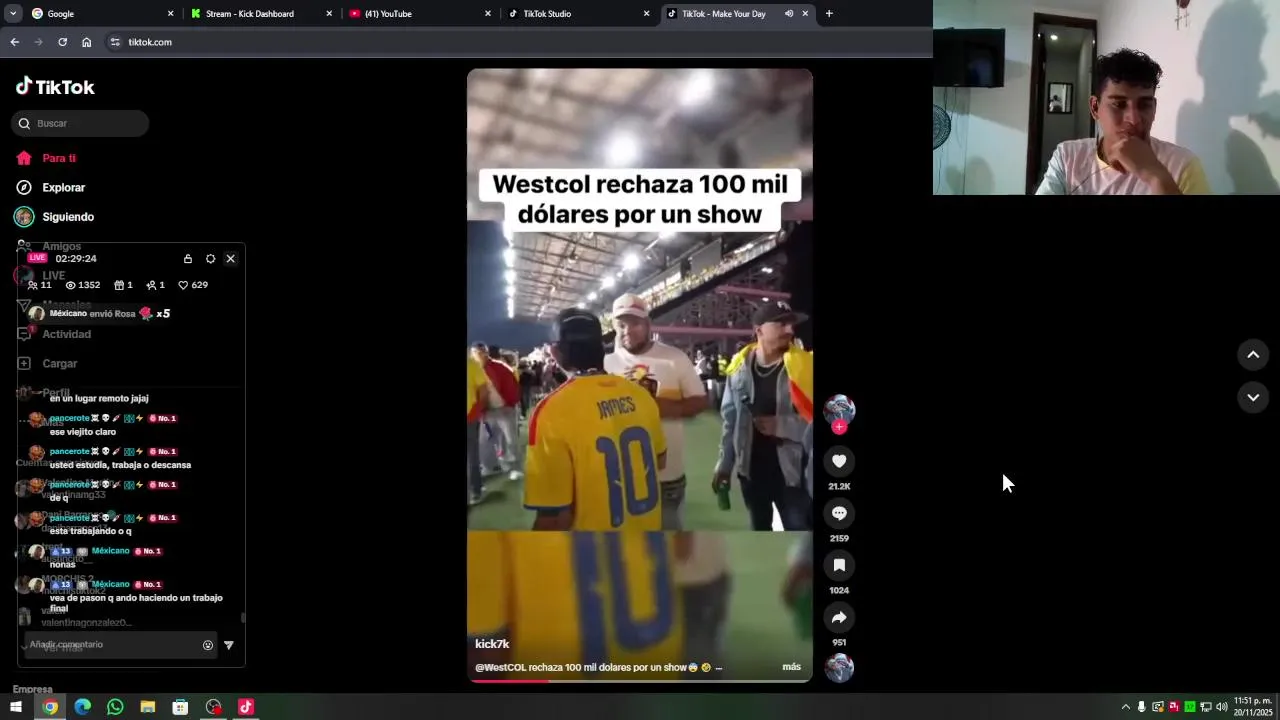Click the LIVE views eye count 1352
The image size is (1280, 720).
(x=83, y=285)
